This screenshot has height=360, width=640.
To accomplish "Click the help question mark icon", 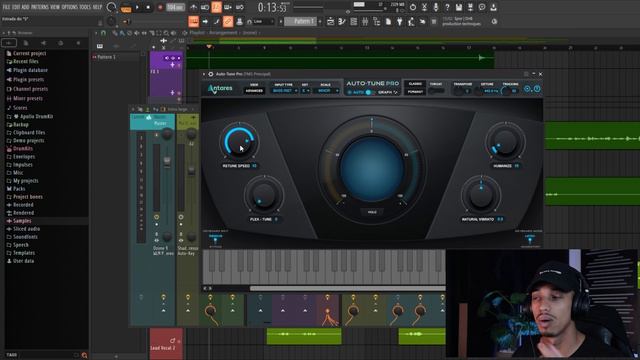I will click(447, 7).
